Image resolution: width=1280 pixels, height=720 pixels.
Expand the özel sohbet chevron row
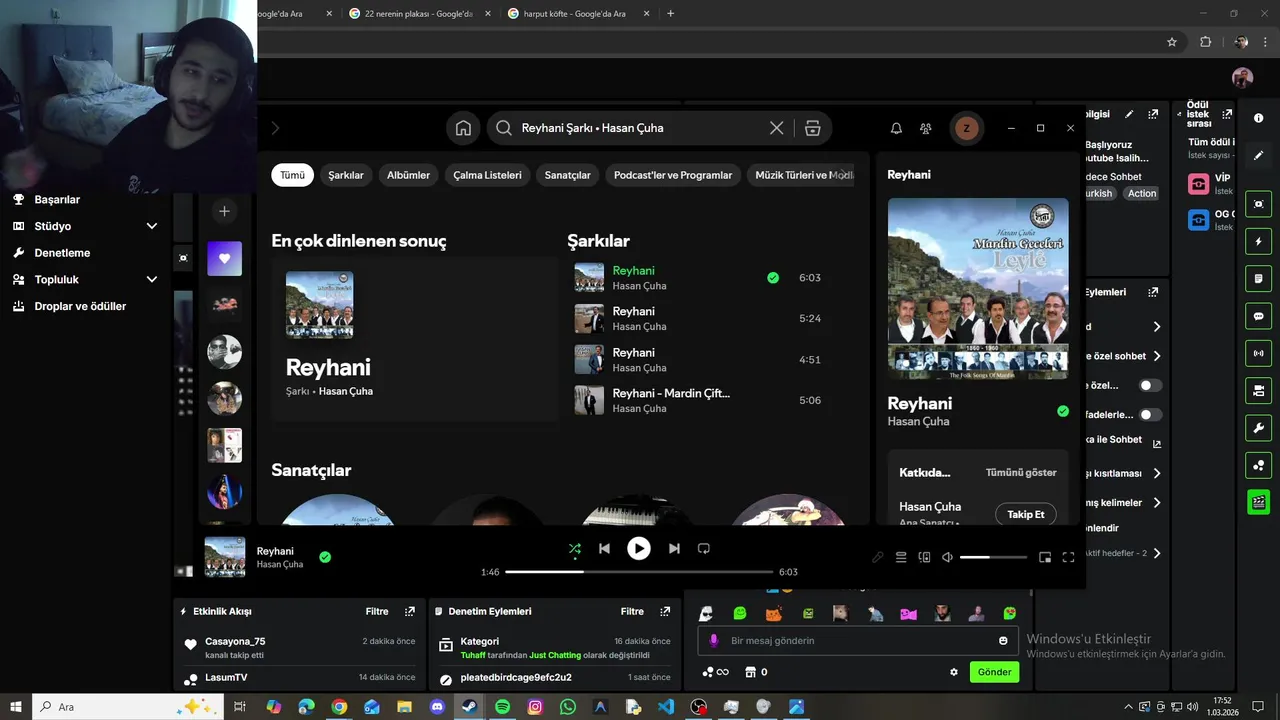click(1157, 356)
